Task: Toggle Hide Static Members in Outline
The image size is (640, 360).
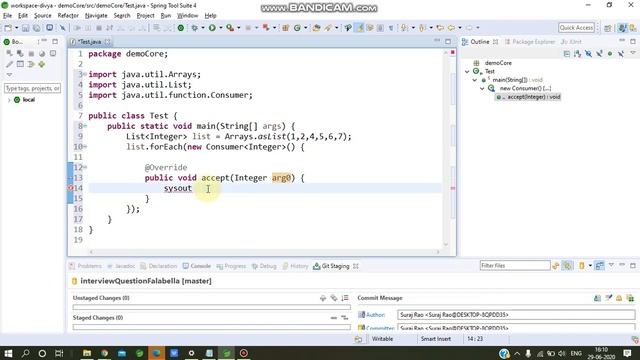Action: click(599, 54)
